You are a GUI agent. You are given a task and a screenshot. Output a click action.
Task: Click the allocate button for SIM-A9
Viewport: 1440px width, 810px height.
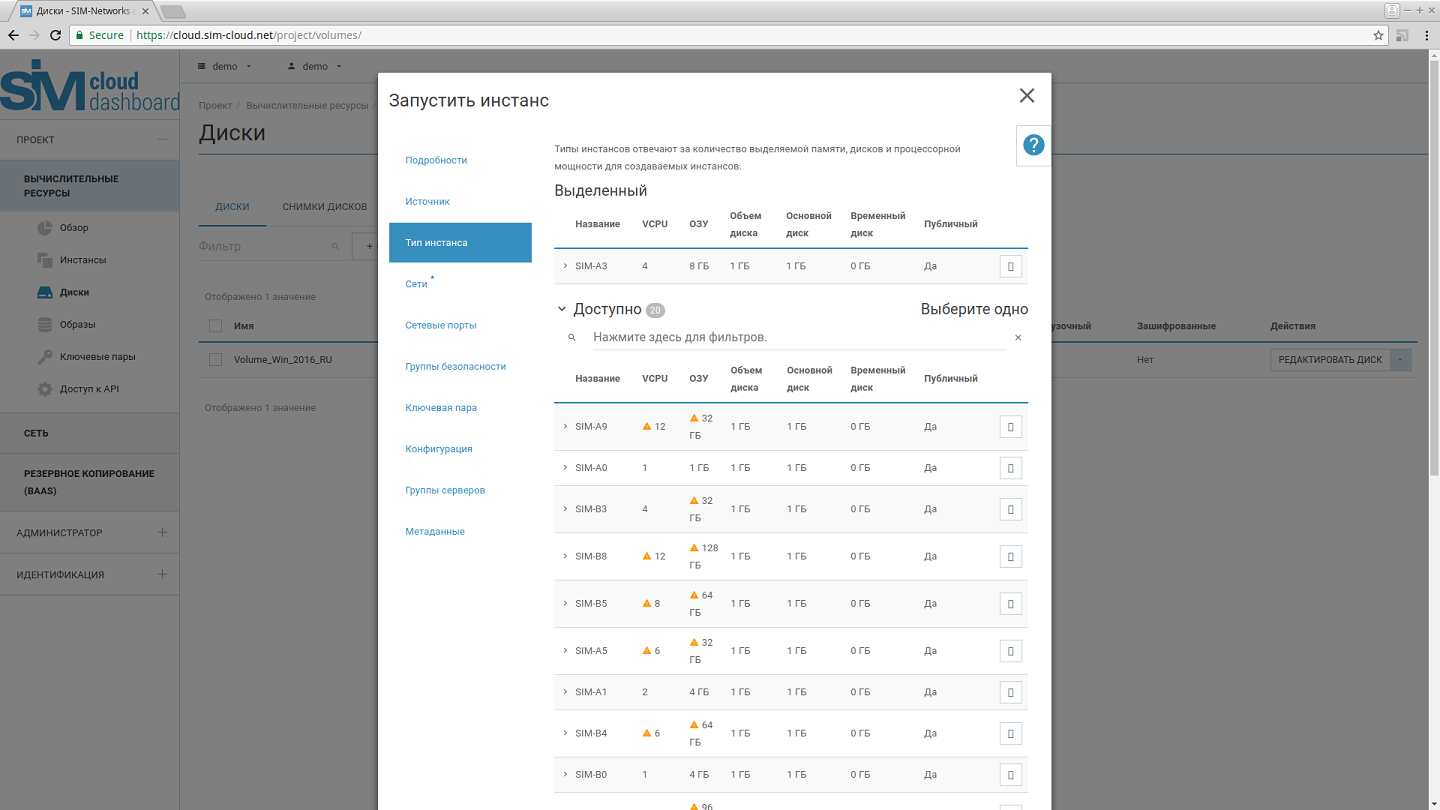click(x=1010, y=427)
